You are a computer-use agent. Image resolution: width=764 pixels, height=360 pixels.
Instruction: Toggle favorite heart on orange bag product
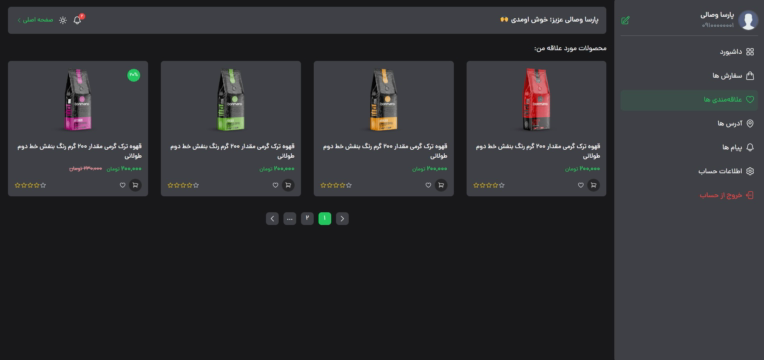pyautogui.click(x=428, y=185)
